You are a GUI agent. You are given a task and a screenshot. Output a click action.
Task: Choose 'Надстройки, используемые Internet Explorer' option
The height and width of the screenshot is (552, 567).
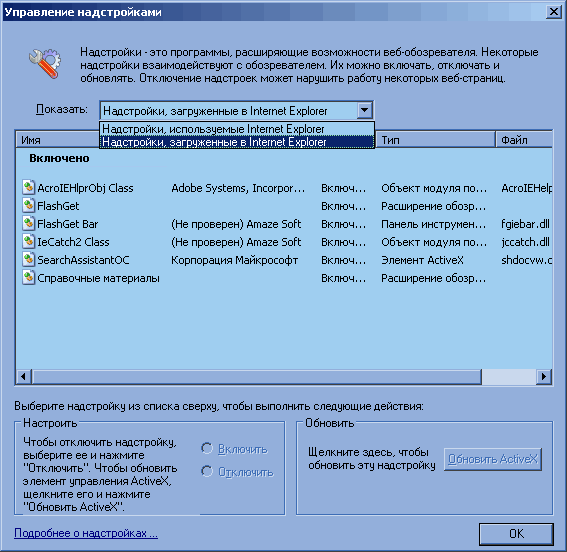[237, 129]
